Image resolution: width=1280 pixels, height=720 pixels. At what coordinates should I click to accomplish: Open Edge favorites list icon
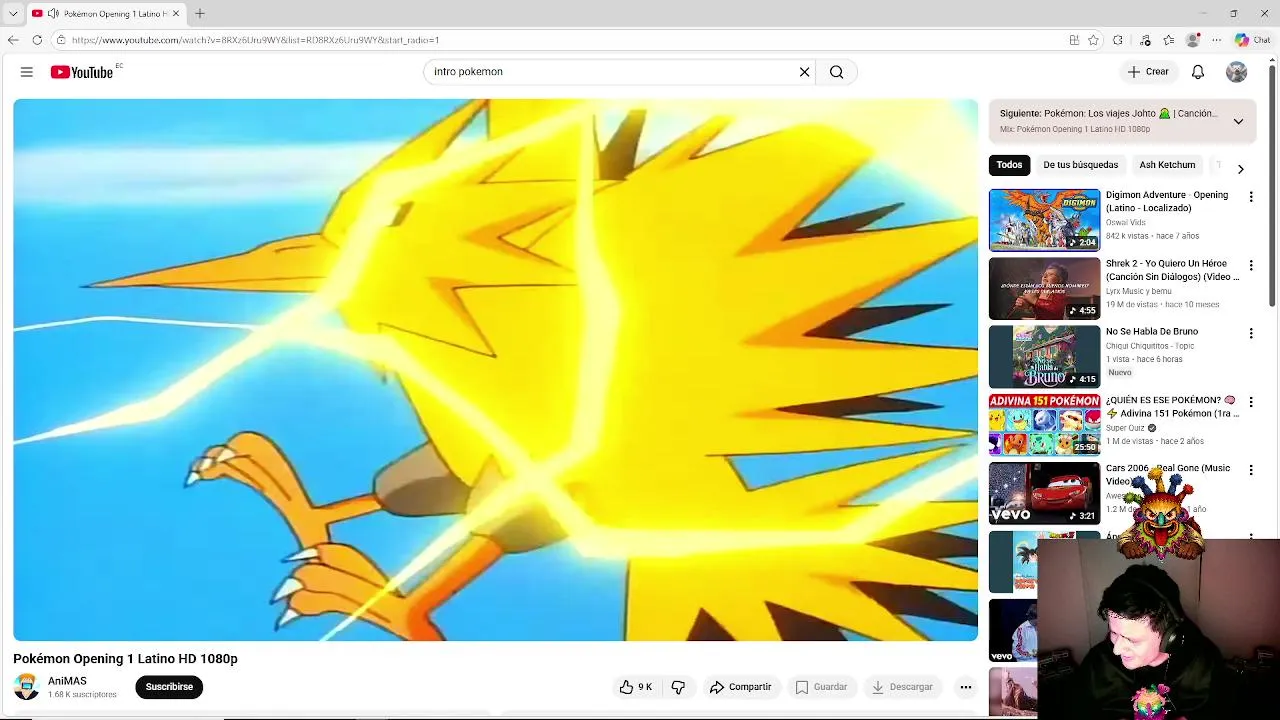[1168, 40]
